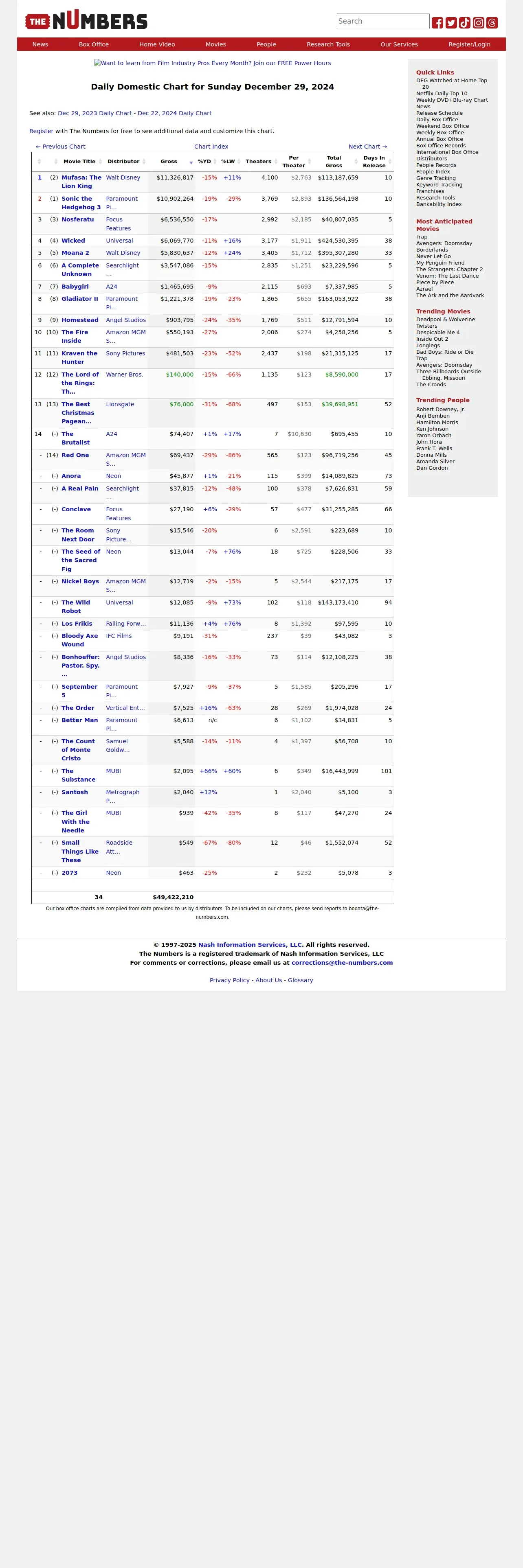Sort the table by Per Theater column

(297, 161)
